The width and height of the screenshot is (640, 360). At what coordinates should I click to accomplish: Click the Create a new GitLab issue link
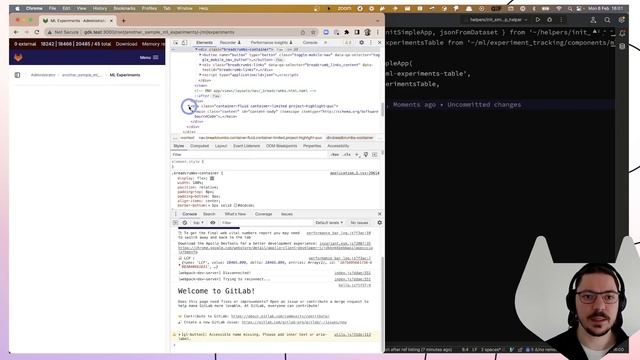tap(294, 322)
